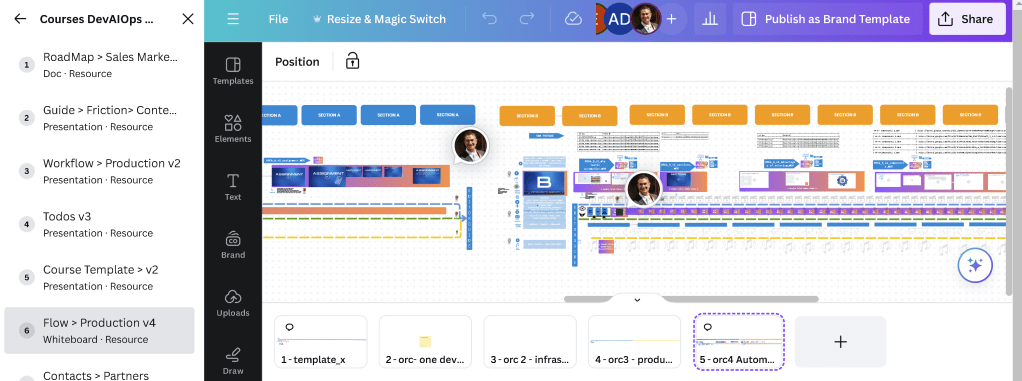The image size is (1022, 381).
Task: Click item number 6 badge in the course list
Action: click(27, 331)
